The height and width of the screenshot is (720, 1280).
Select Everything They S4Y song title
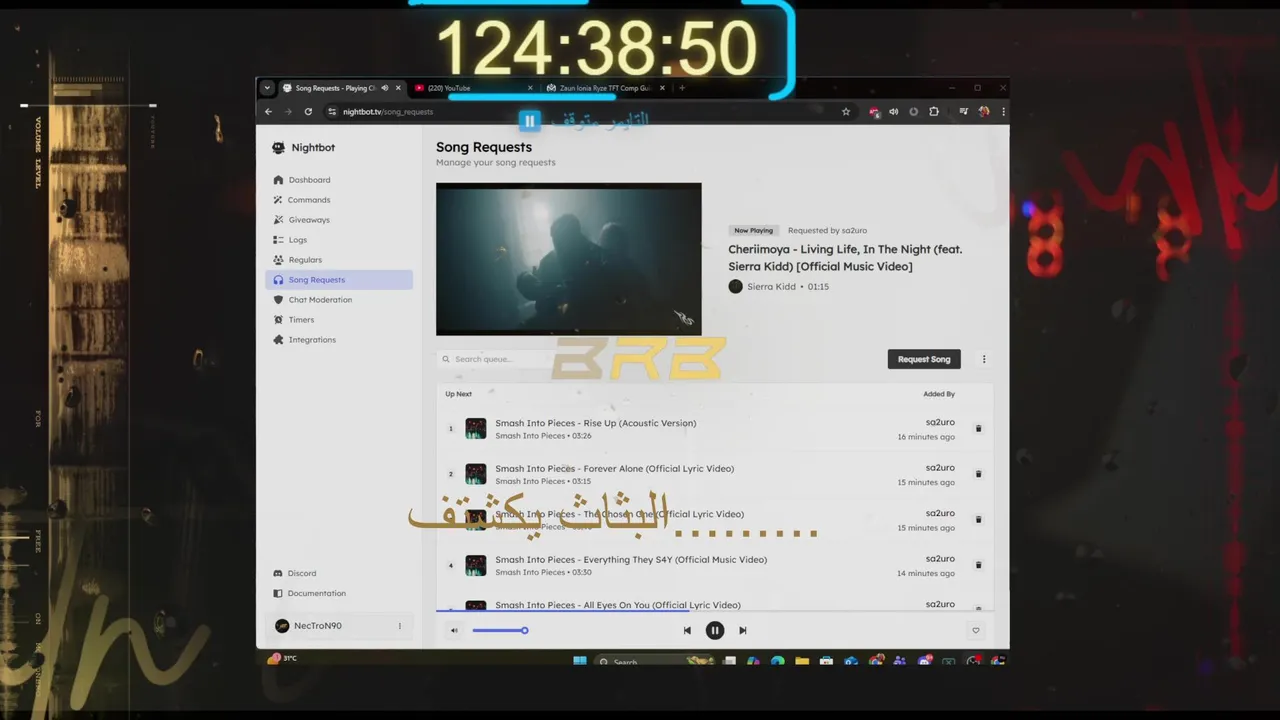631,560
